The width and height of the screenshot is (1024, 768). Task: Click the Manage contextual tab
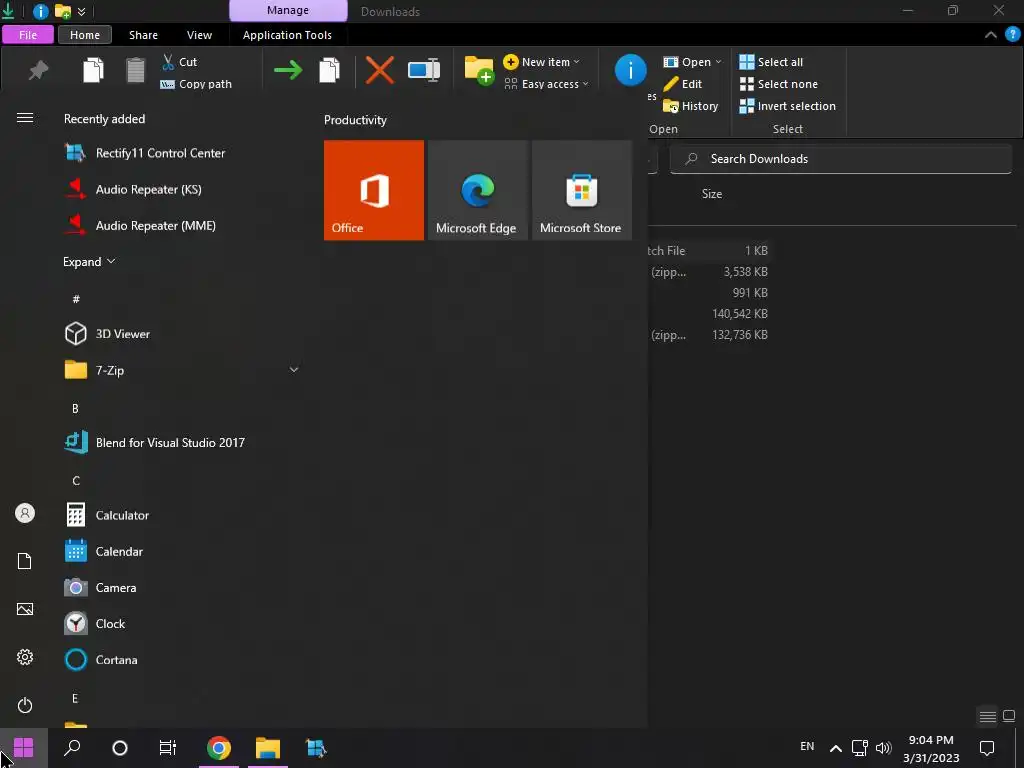click(x=288, y=10)
